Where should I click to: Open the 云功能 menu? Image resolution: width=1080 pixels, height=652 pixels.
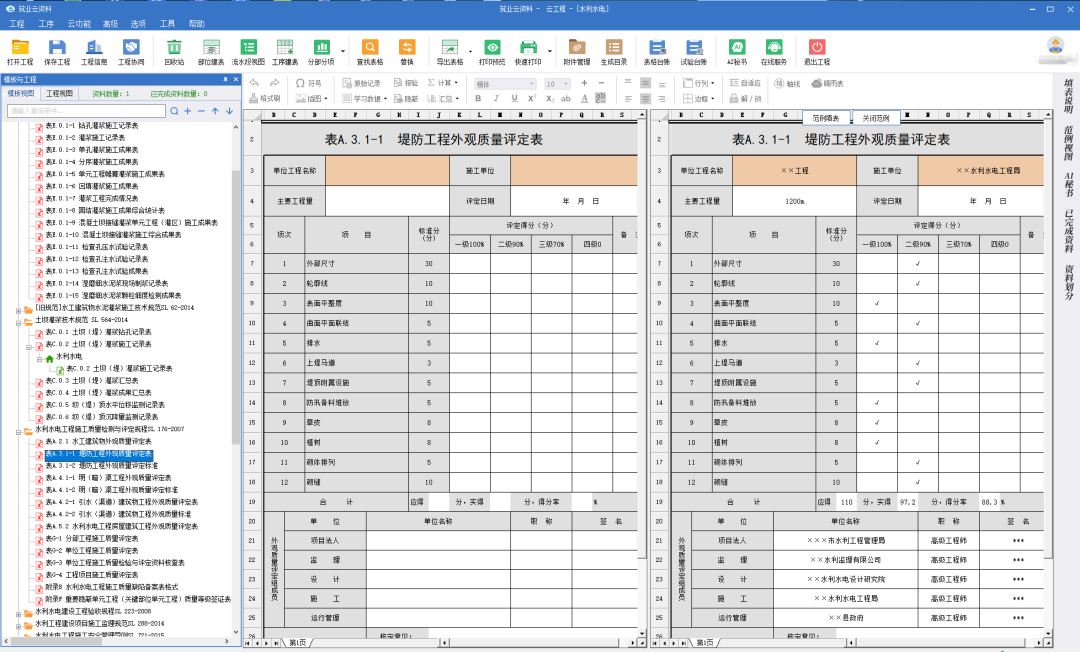[x=79, y=23]
